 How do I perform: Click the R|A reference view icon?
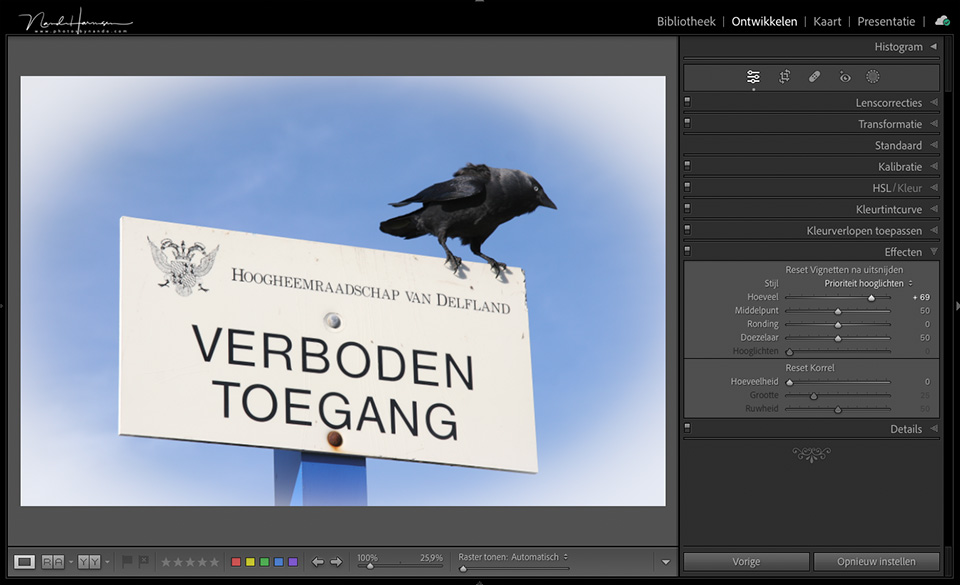(53, 562)
